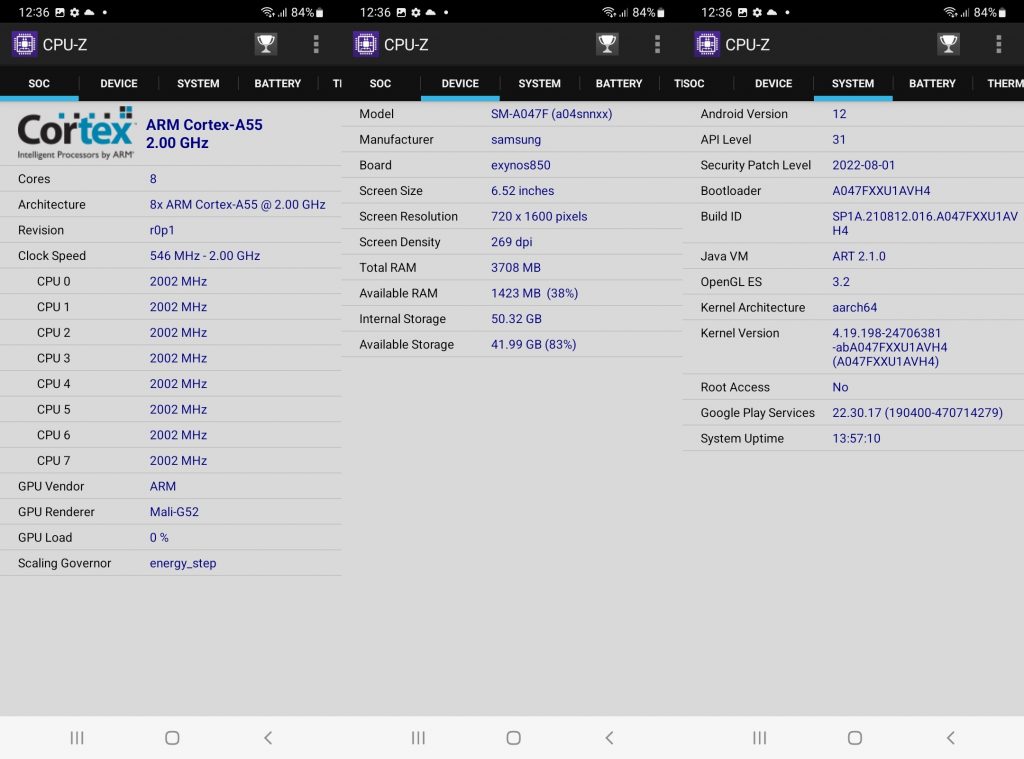Viewport: 1024px width, 759px height.
Task: Tap the Java VM value 'ART 2.1.0'
Action: 859,256
